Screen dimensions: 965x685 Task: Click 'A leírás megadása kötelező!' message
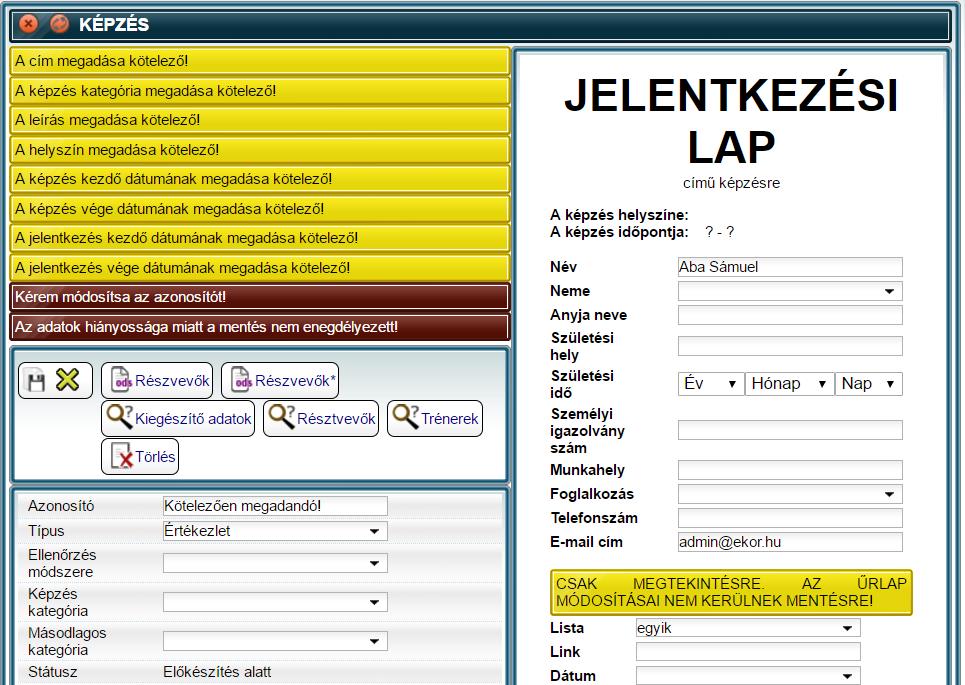[260, 120]
